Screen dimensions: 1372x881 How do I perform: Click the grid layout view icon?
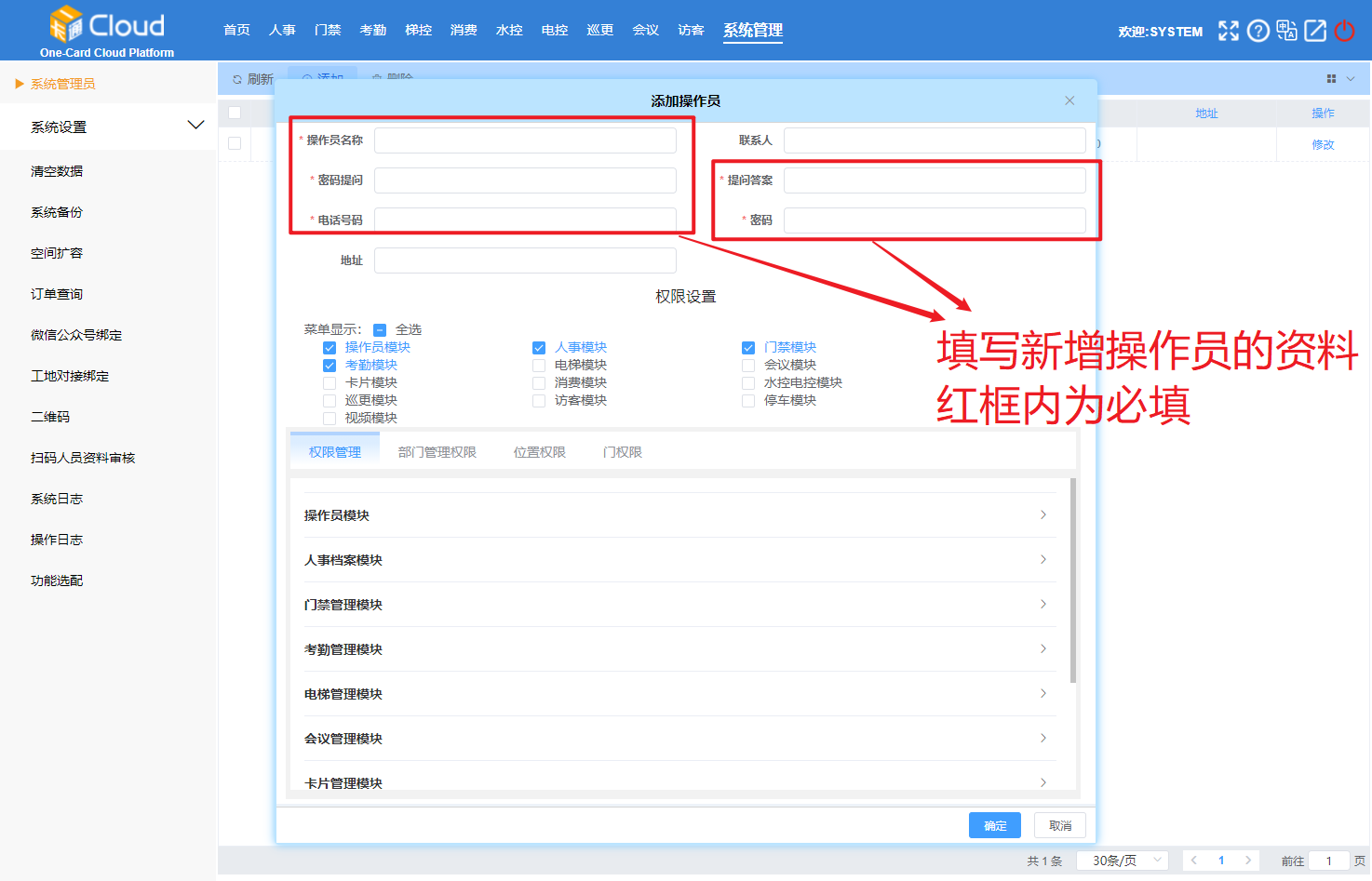(x=1332, y=78)
